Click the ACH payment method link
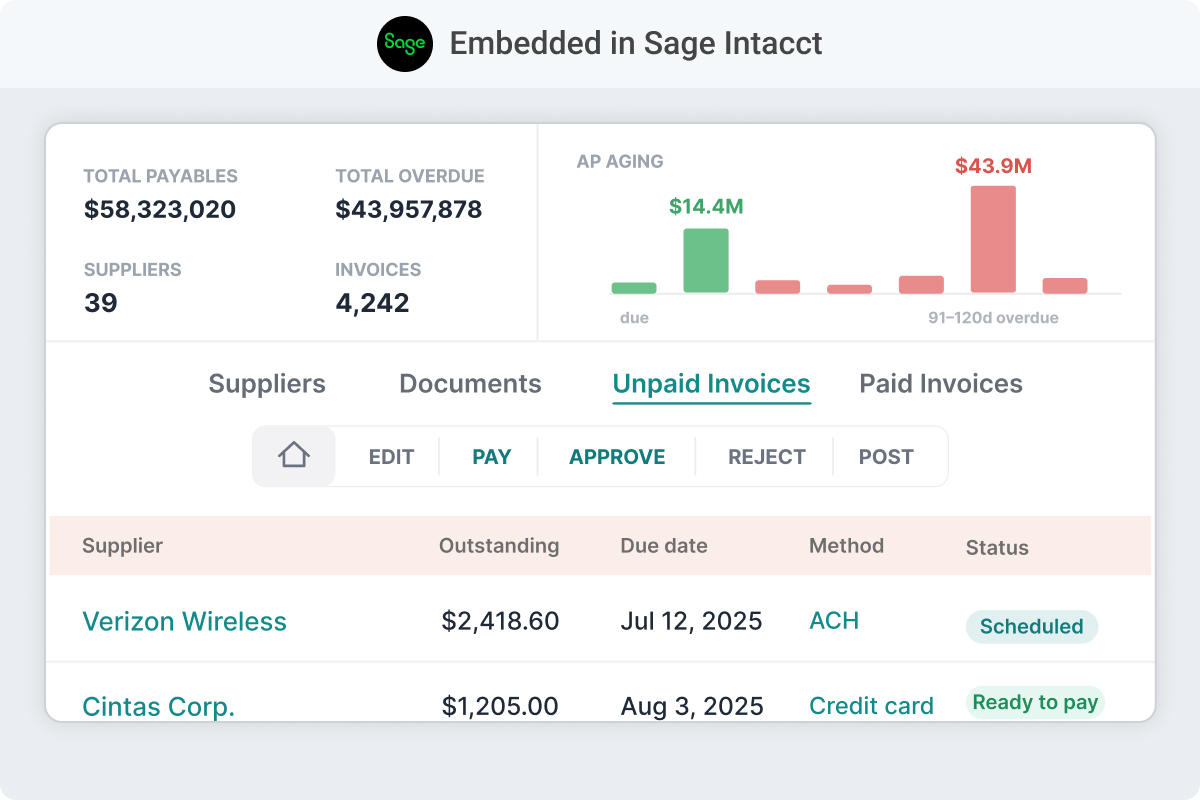 click(834, 621)
